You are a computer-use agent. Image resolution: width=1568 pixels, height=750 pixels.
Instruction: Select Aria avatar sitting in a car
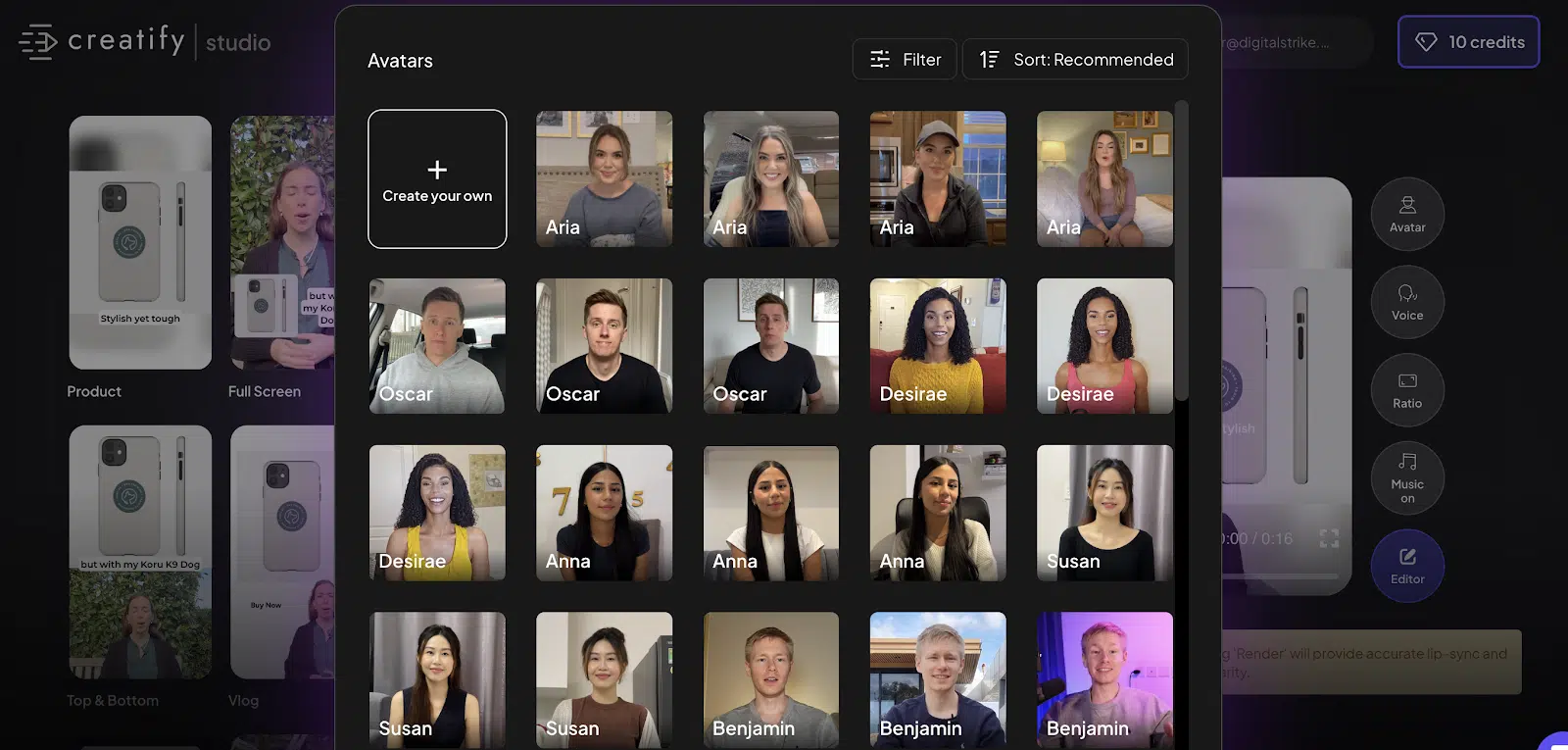pyautogui.click(x=771, y=178)
